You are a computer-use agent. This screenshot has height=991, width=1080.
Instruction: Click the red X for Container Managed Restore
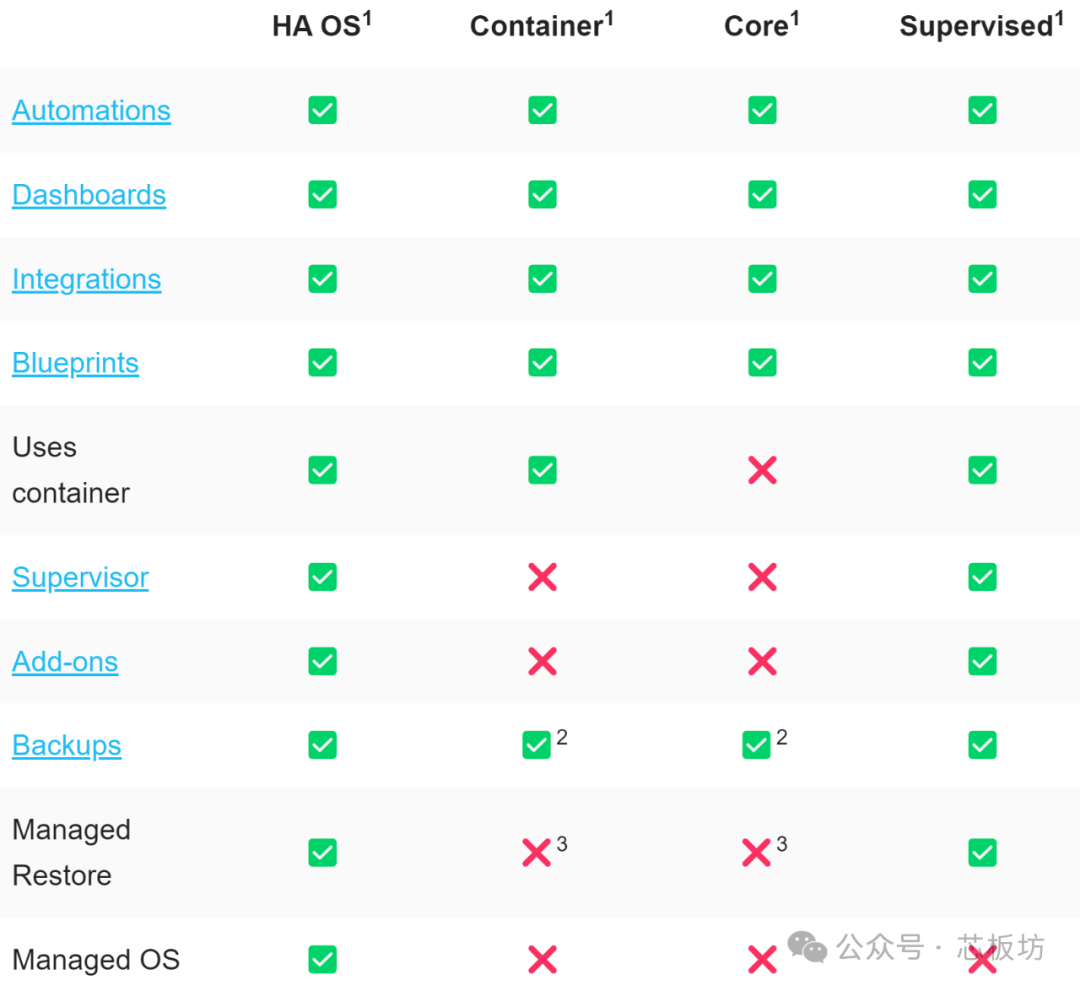[x=536, y=853]
